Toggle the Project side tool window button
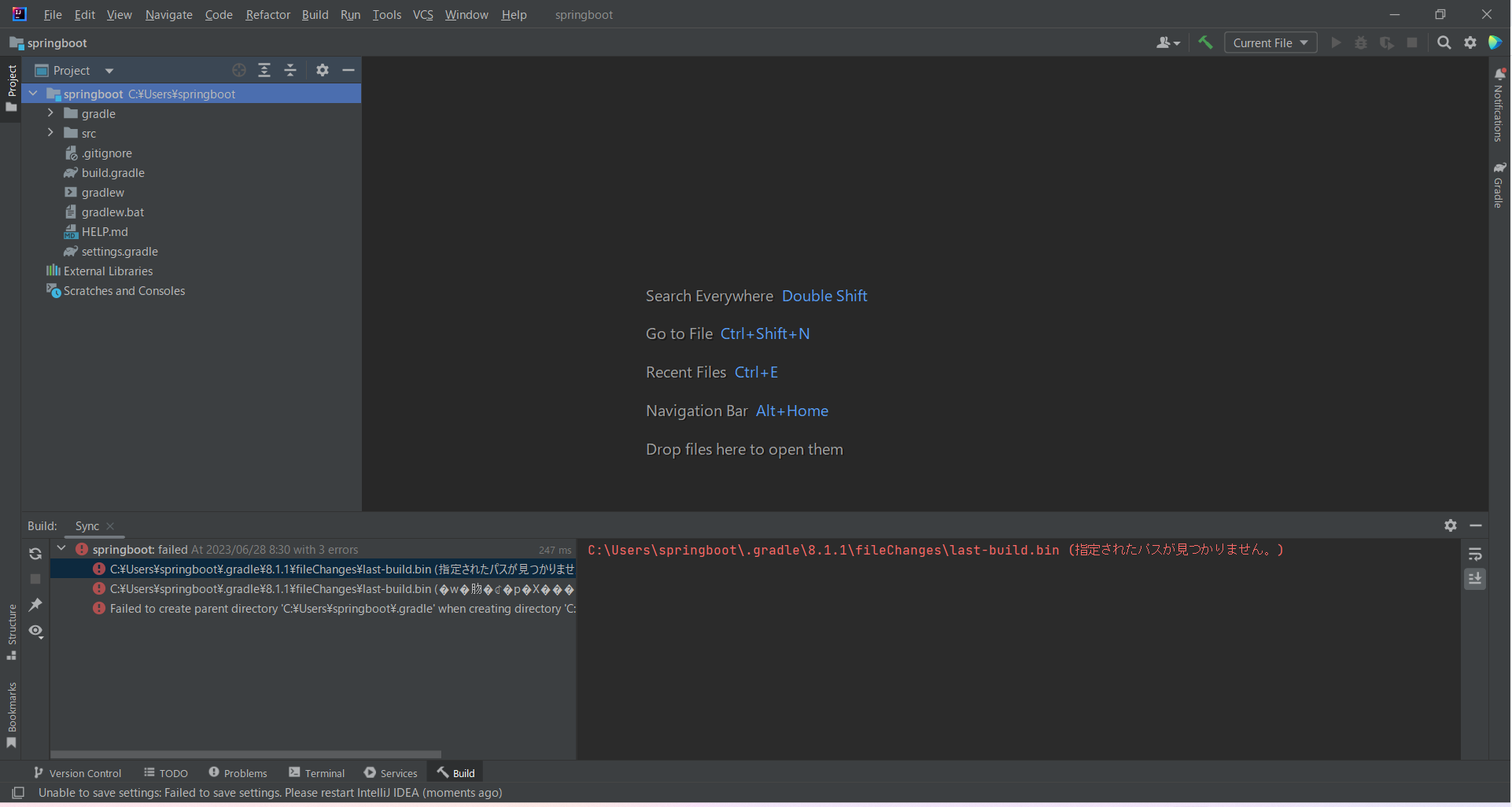The height and width of the screenshot is (807, 1512). coord(11,88)
